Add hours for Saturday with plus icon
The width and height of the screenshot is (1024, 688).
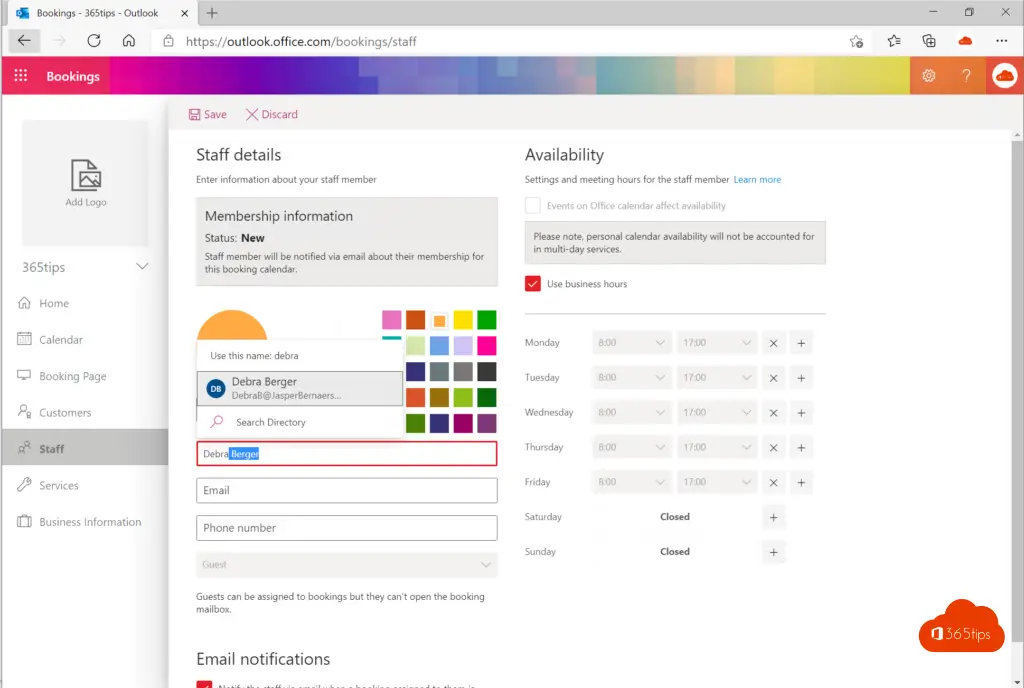tap(773, 517)
